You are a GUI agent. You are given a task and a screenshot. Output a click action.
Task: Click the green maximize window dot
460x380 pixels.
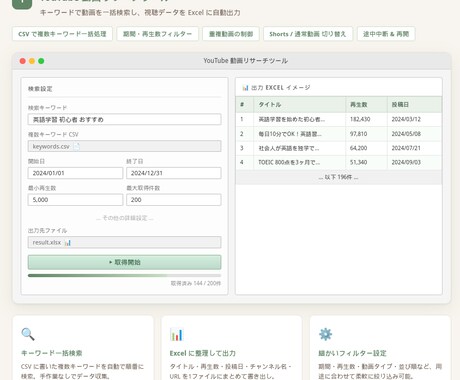point(41,61)
